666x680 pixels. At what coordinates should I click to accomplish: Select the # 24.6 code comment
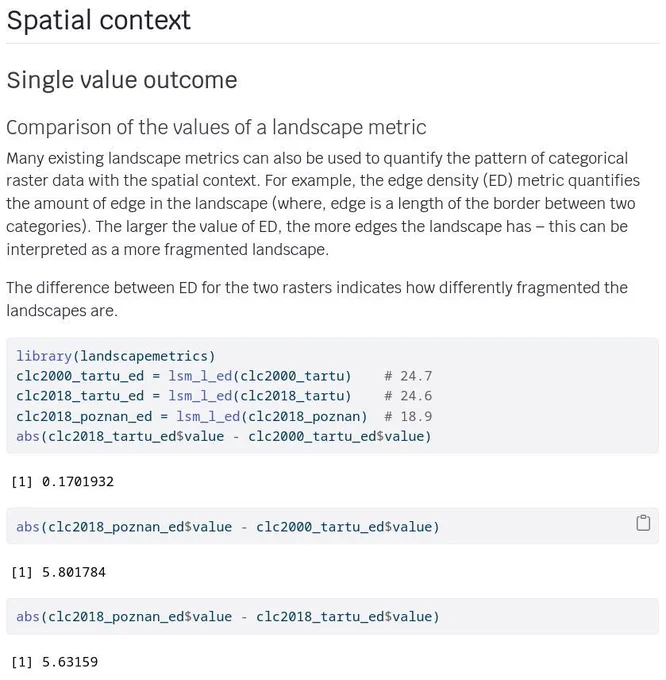click(408, 396)
